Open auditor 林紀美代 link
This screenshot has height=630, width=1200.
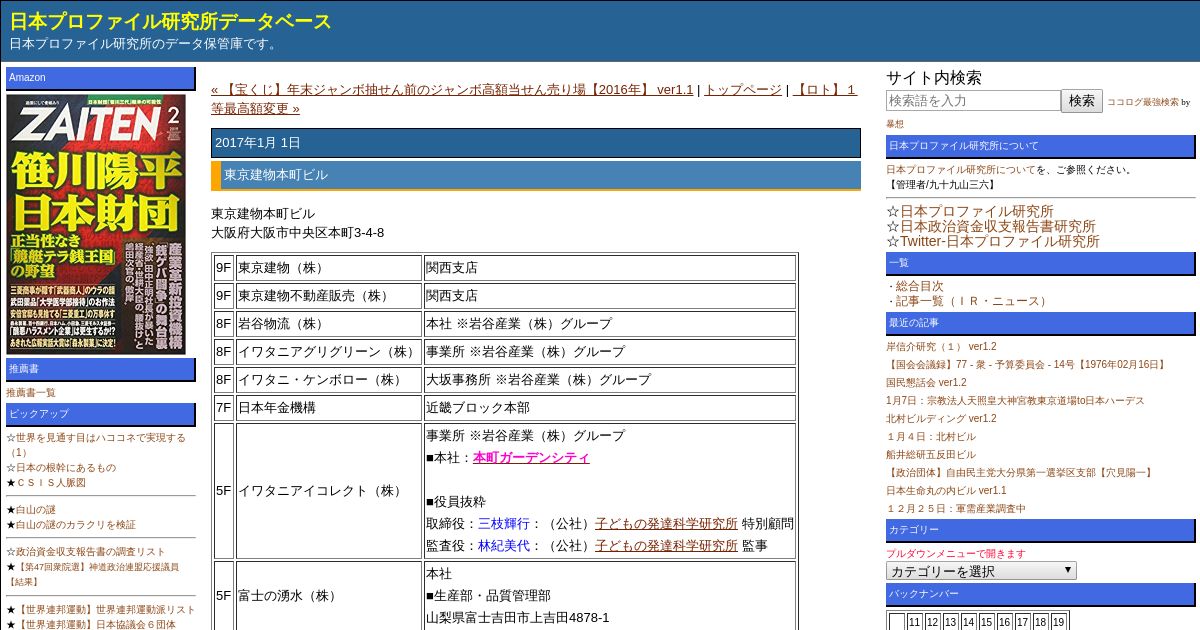coord(504,546)
